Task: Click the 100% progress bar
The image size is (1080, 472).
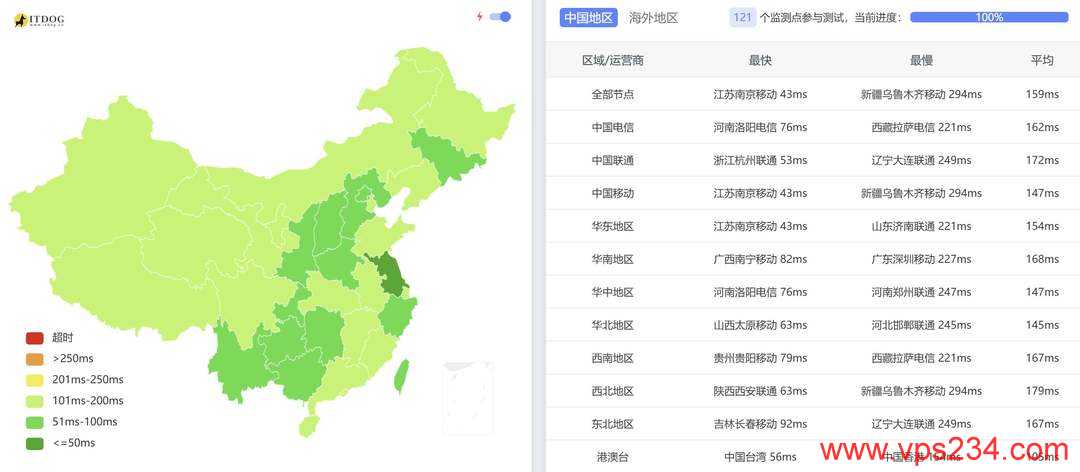Action: pos(989,18)
